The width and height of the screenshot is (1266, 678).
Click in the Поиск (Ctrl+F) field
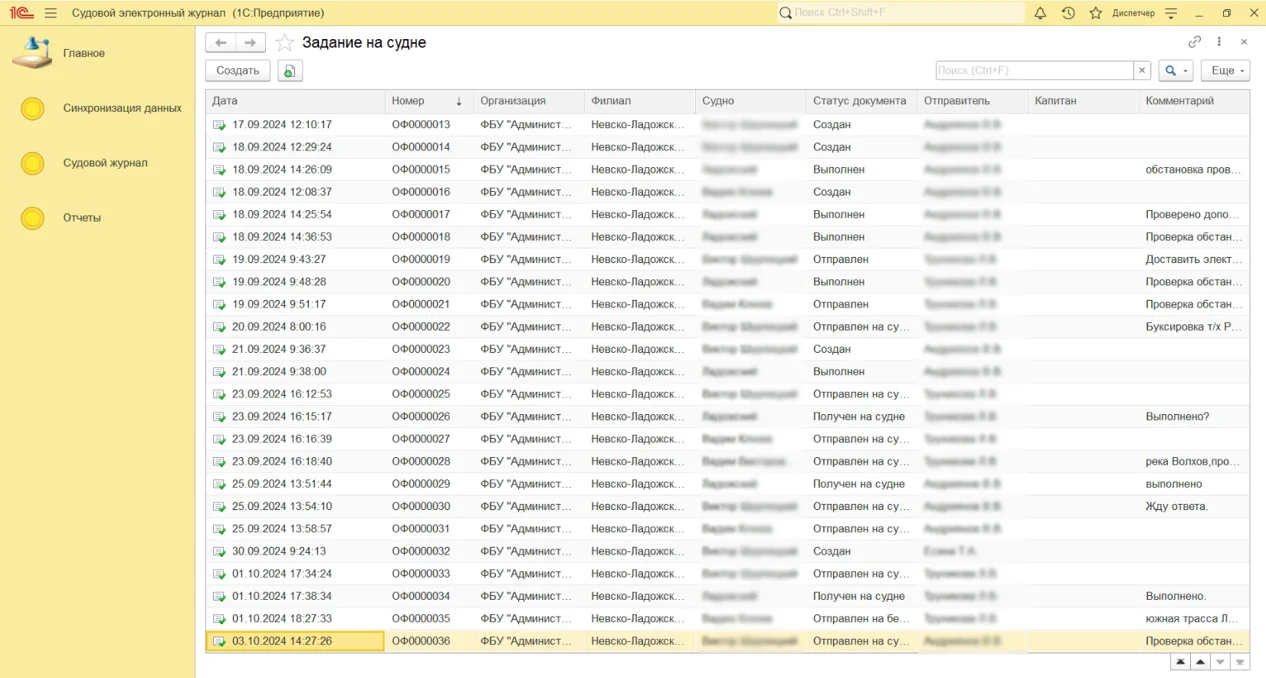(1033, 71)
